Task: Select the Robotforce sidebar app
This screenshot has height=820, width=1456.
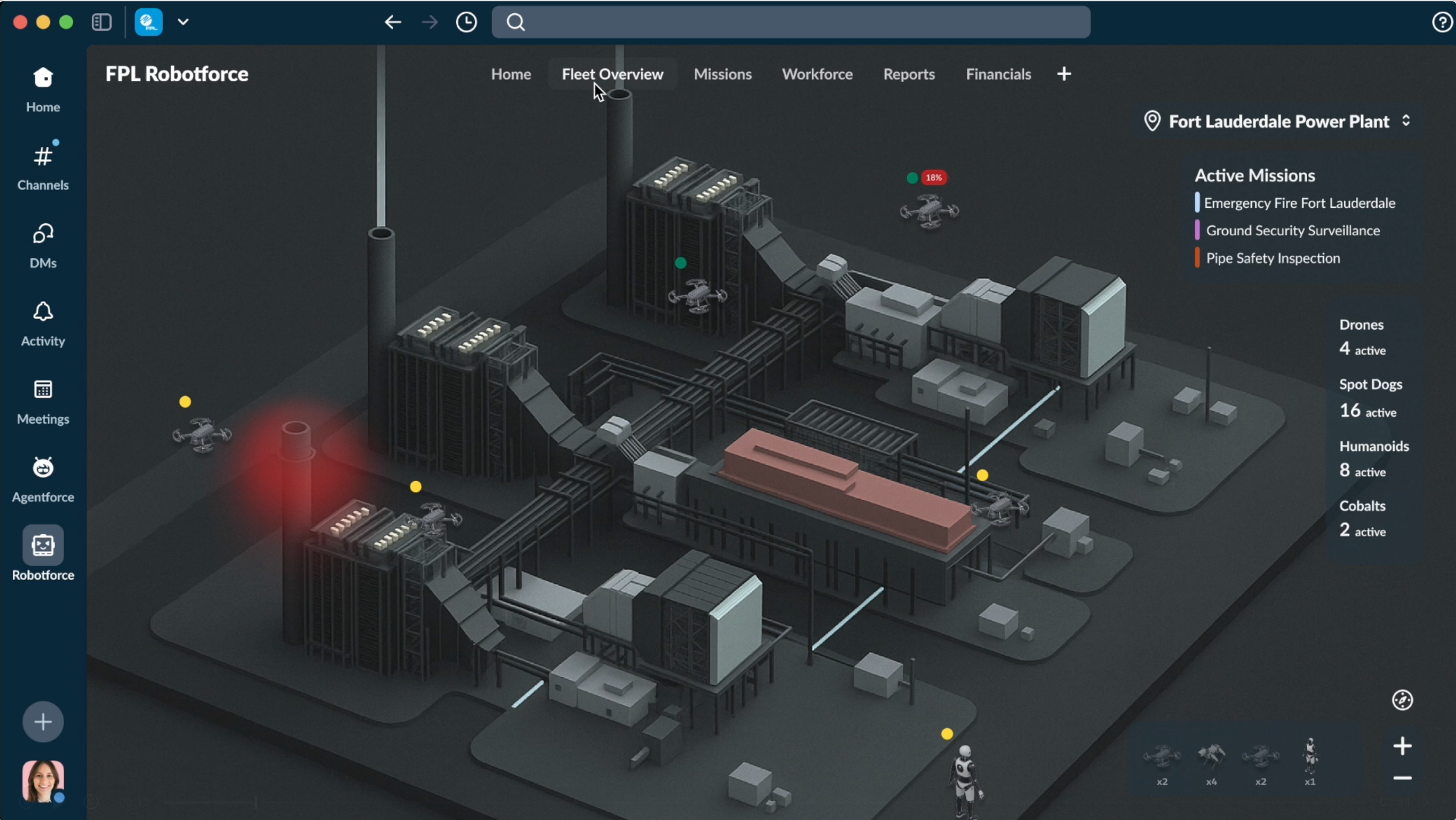Action: (x=43, y=553)
